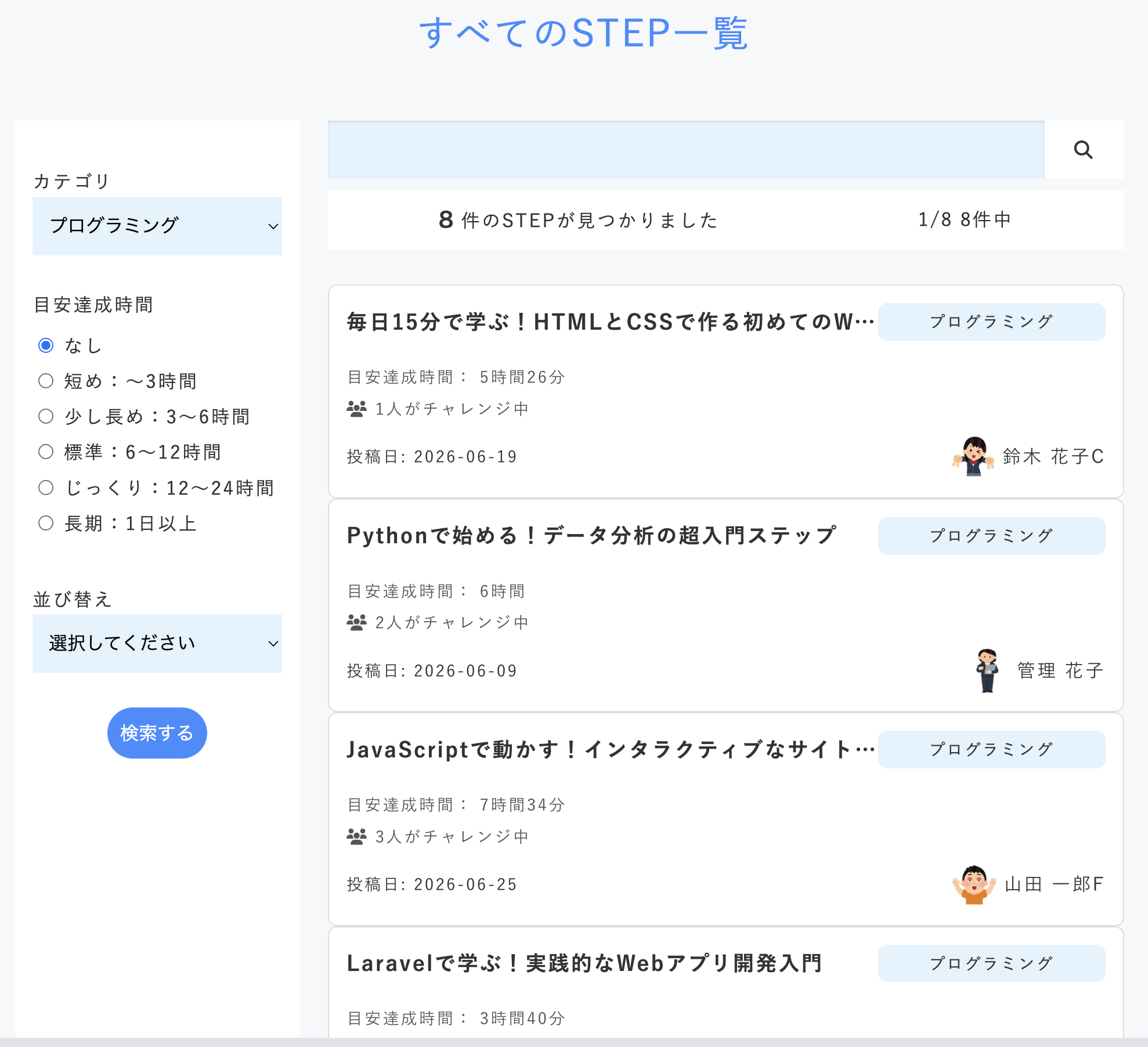The height and width of the screenshot is (1047, 1148).
Task: Click the 1/8 8件中 page indicator
Action: (x=965, y=219)
